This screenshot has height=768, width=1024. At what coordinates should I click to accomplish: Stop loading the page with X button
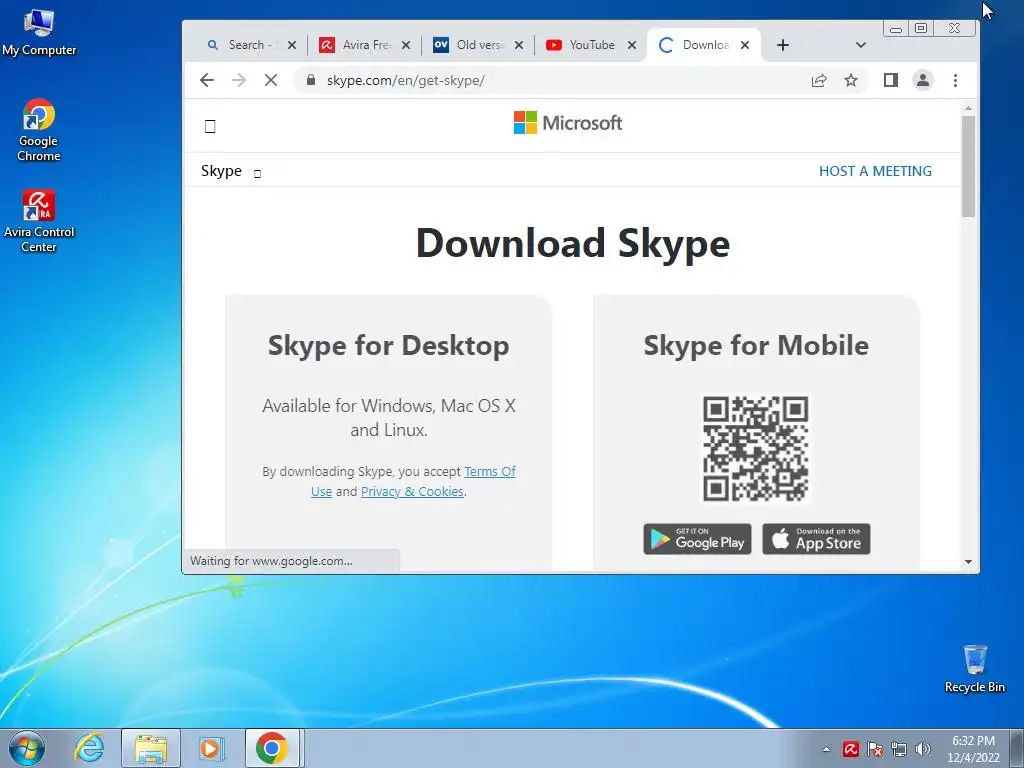tap(270, 80)
